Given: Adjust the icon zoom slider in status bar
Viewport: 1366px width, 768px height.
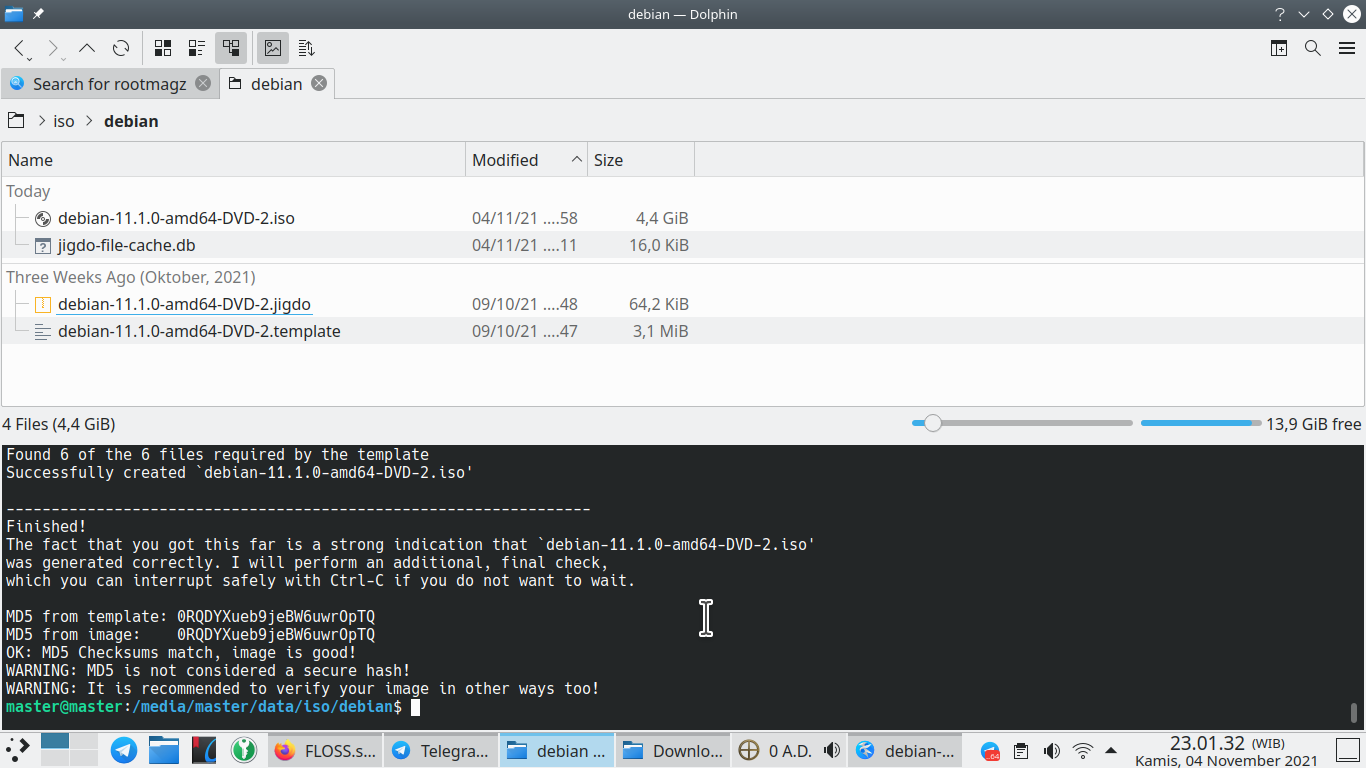Looking at the screenshot, I should point(1022,424).
